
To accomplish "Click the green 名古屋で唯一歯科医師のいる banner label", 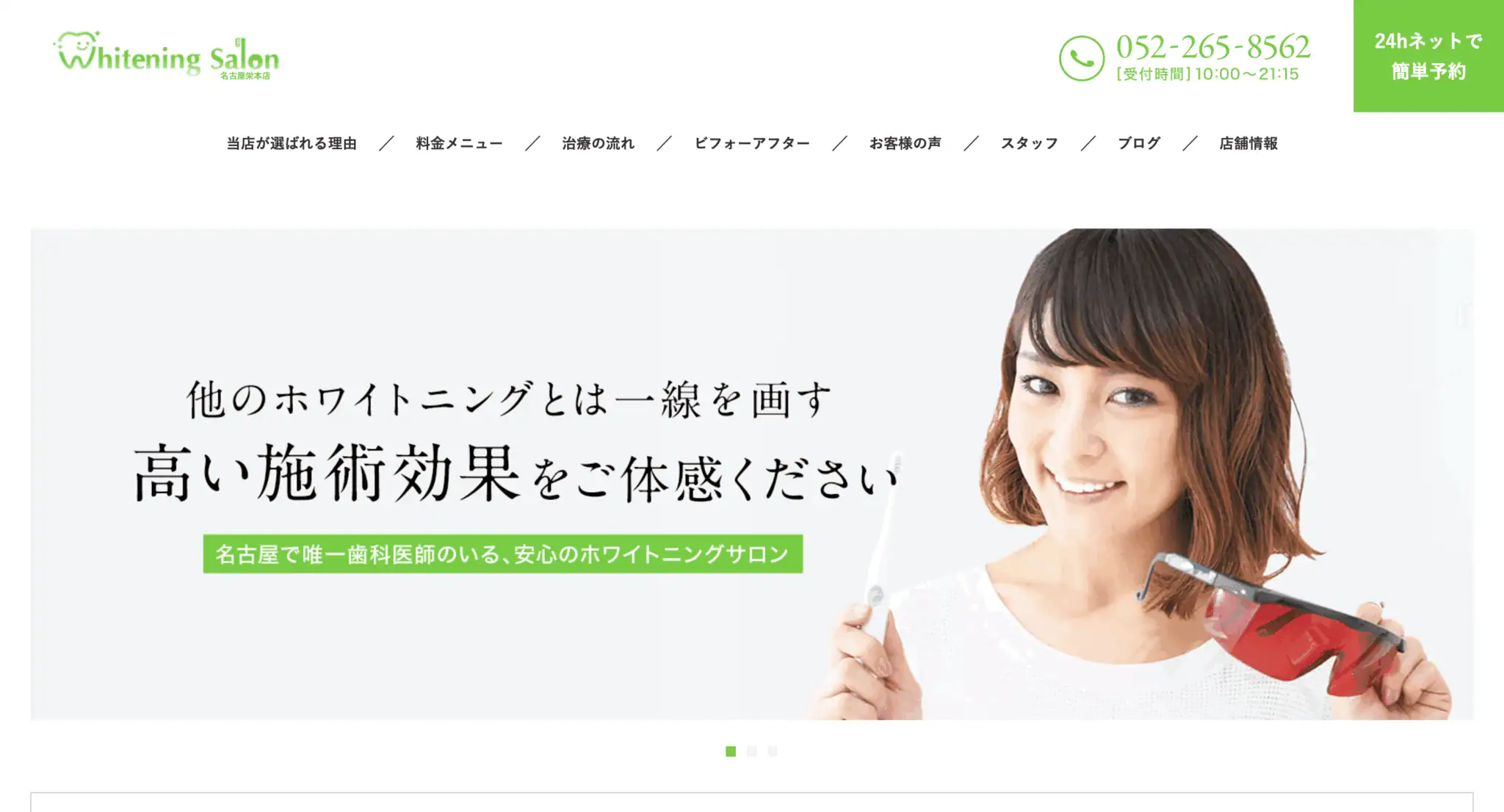I will point(503,554).
